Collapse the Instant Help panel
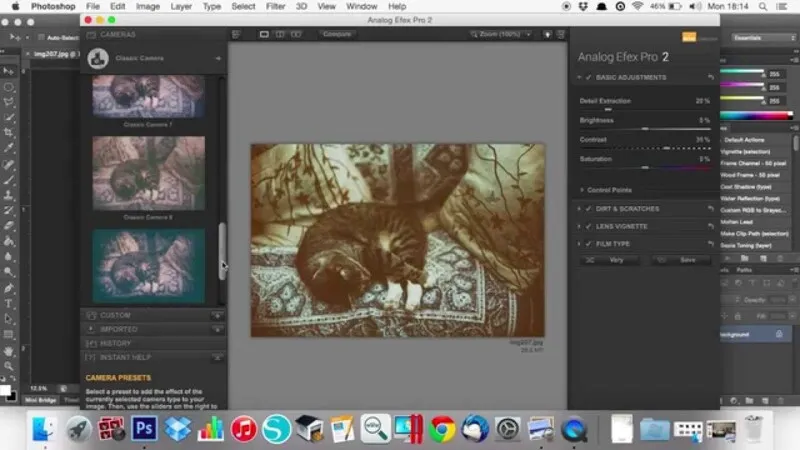Image resolution: width=800 pixels, height=450 pixels. pyautogui.click(x=217, y=358)
